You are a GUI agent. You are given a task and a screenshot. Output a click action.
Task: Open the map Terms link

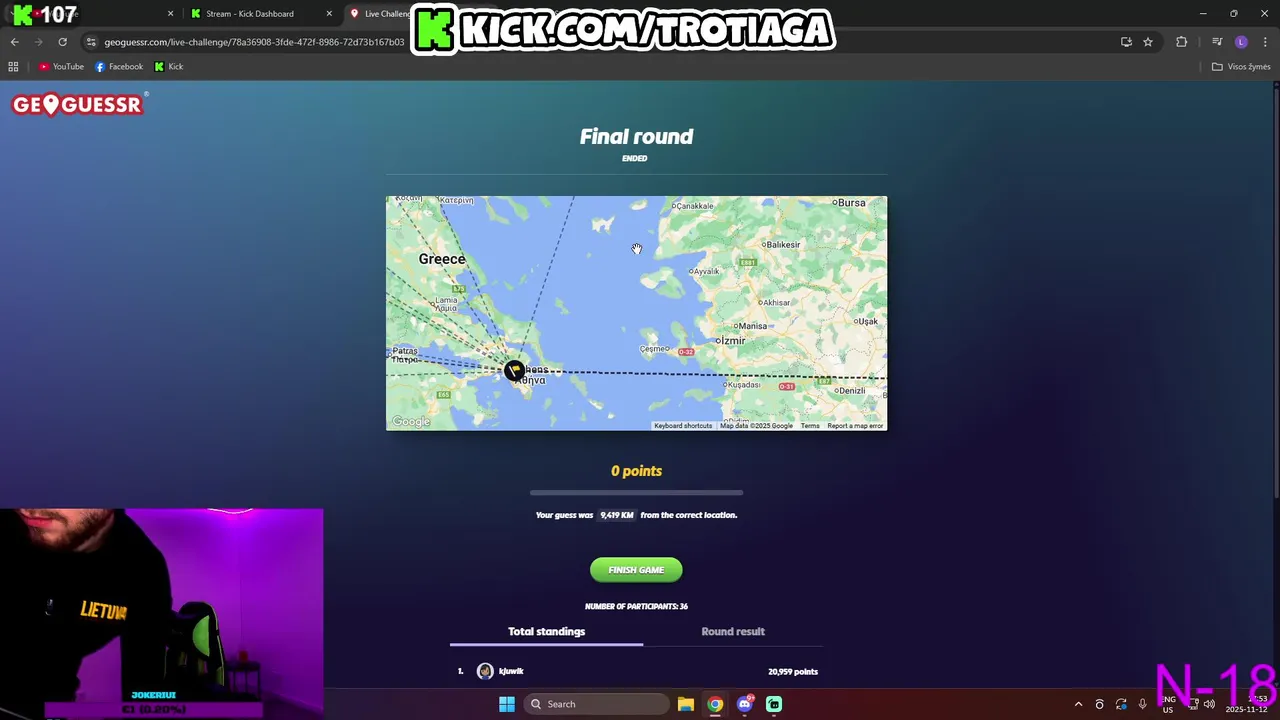pos(809,426)
